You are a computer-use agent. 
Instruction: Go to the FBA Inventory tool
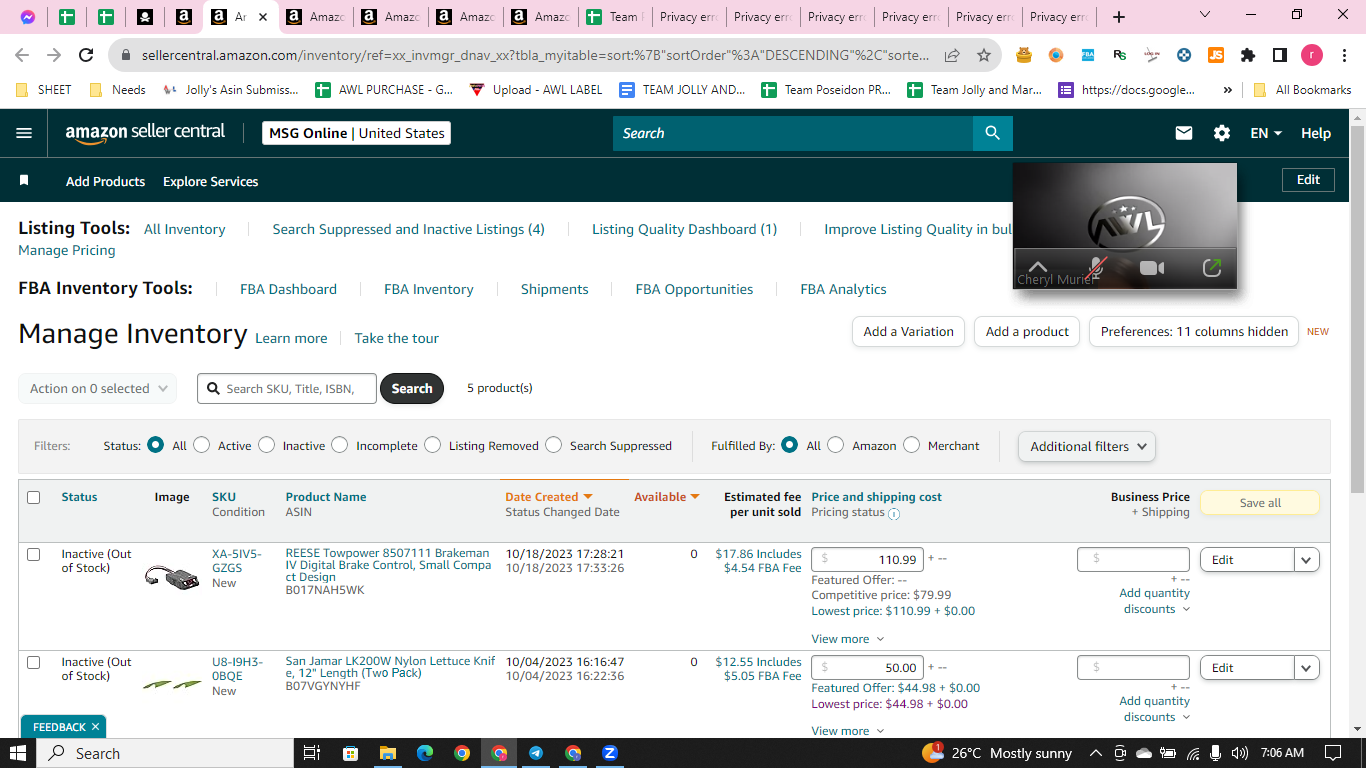[428, 289]
